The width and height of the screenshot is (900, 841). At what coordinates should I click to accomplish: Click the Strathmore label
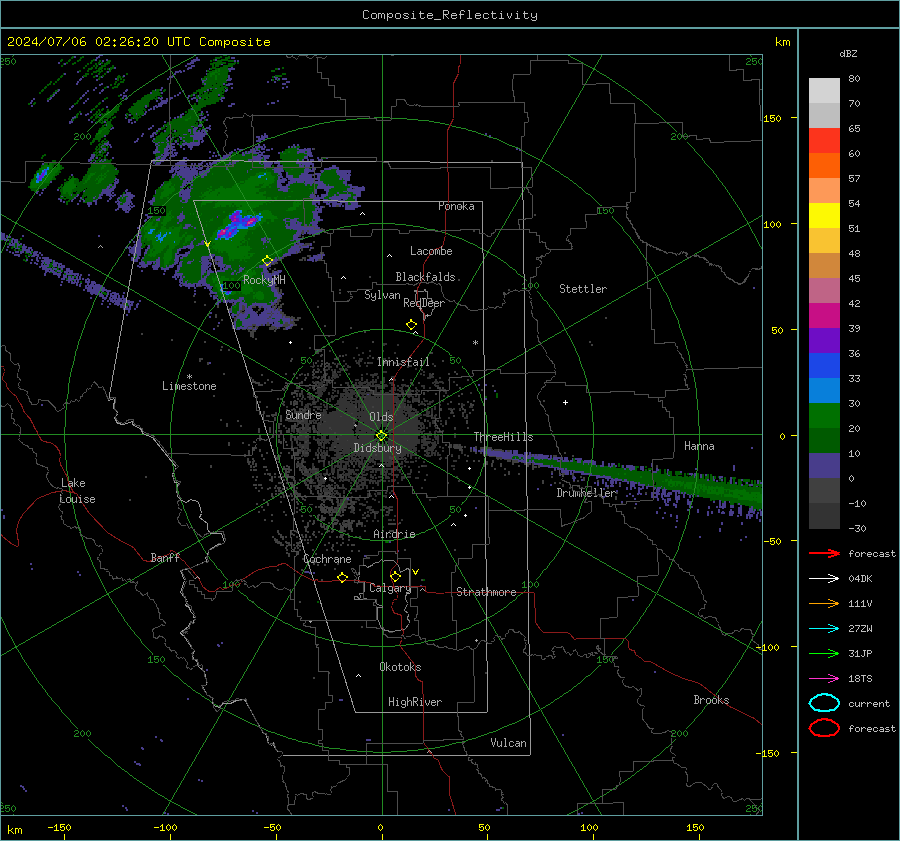click(x=486, y=592)
